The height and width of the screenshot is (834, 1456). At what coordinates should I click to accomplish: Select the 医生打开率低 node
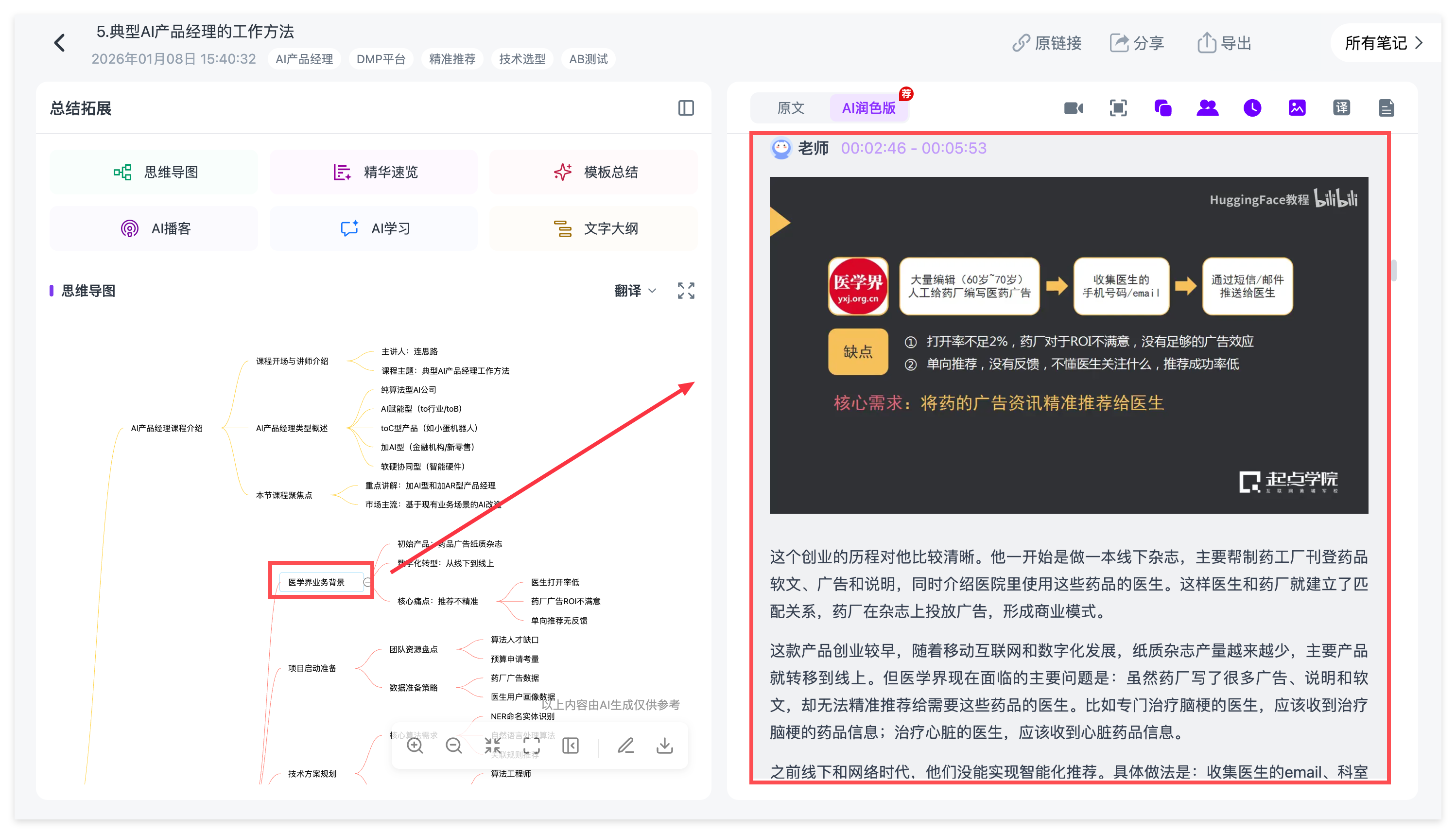(x=555, y=582)
